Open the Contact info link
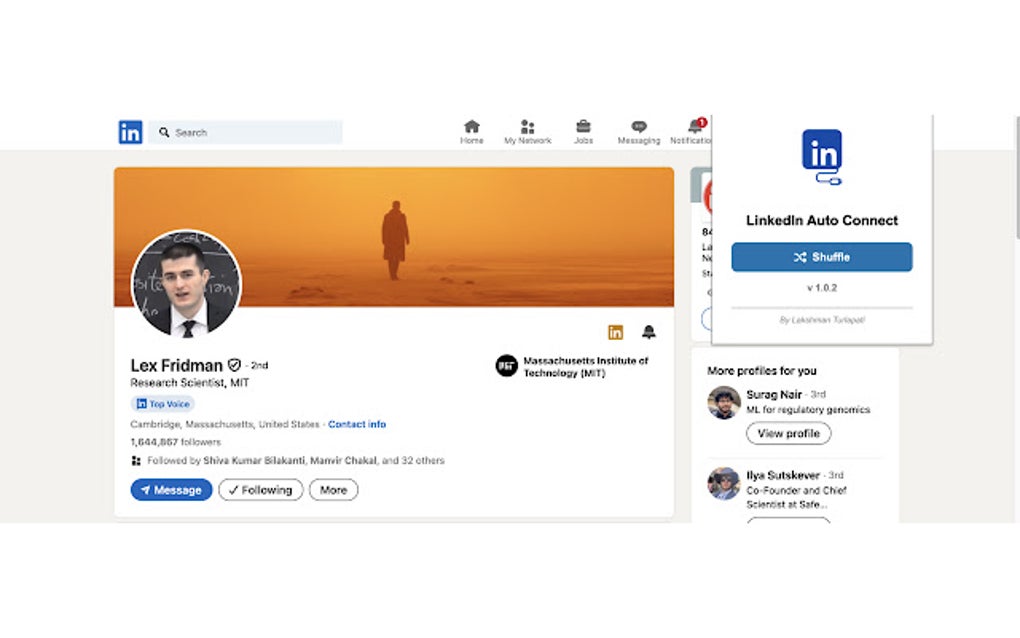This screenshot has height=638, width=1020. click(x=357, y=423)
